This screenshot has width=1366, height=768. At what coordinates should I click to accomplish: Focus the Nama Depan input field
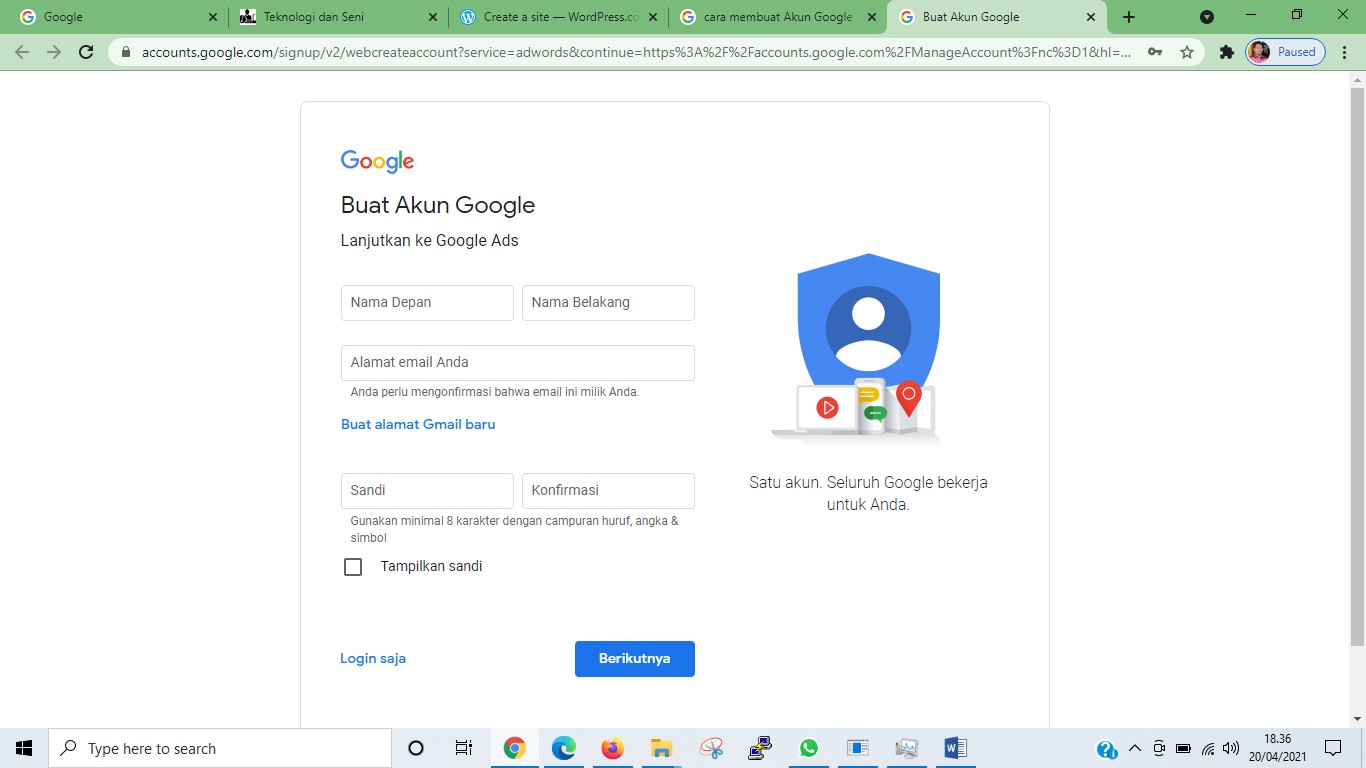tap(427, 303)
